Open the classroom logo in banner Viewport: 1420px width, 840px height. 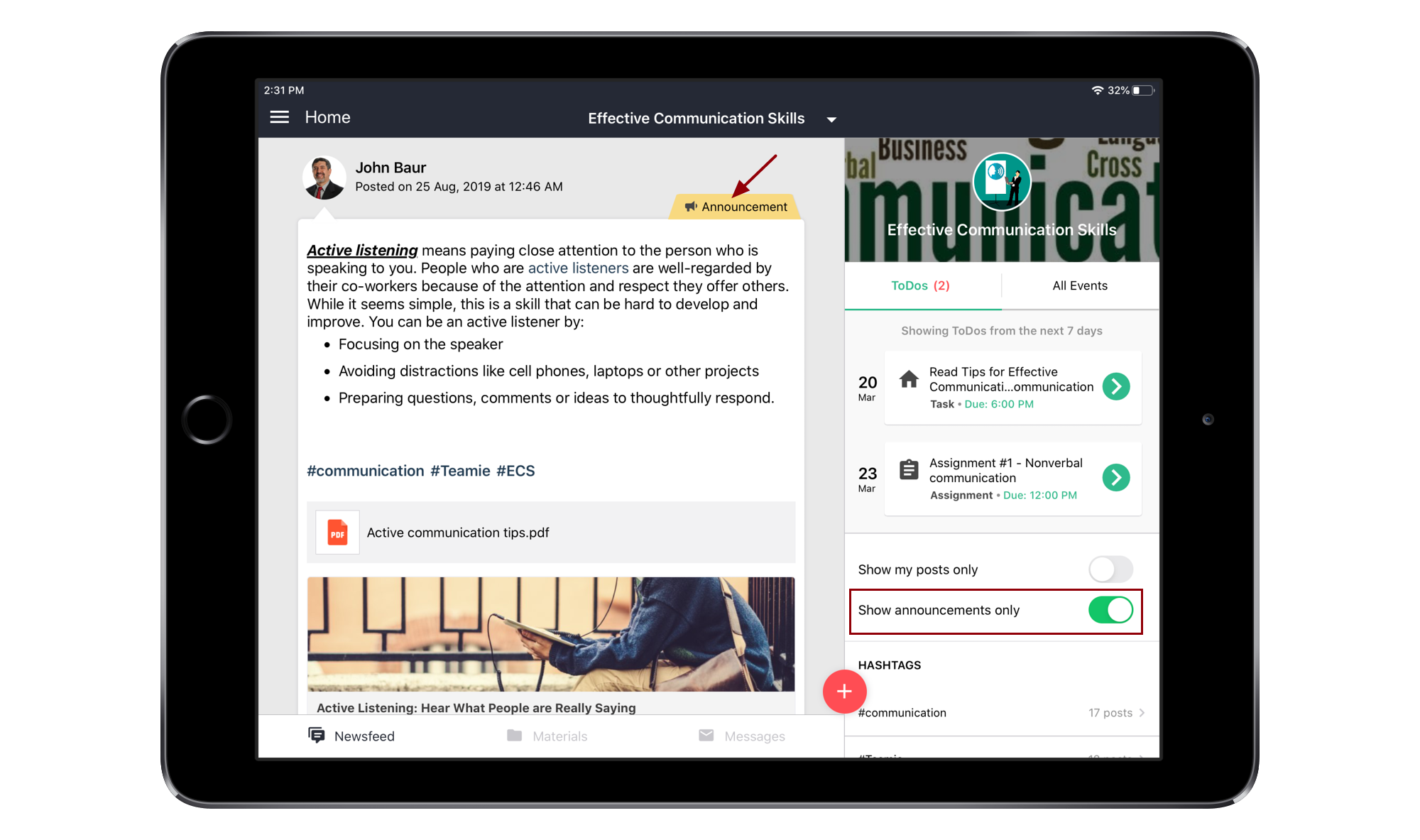(x=1002, y=182)
